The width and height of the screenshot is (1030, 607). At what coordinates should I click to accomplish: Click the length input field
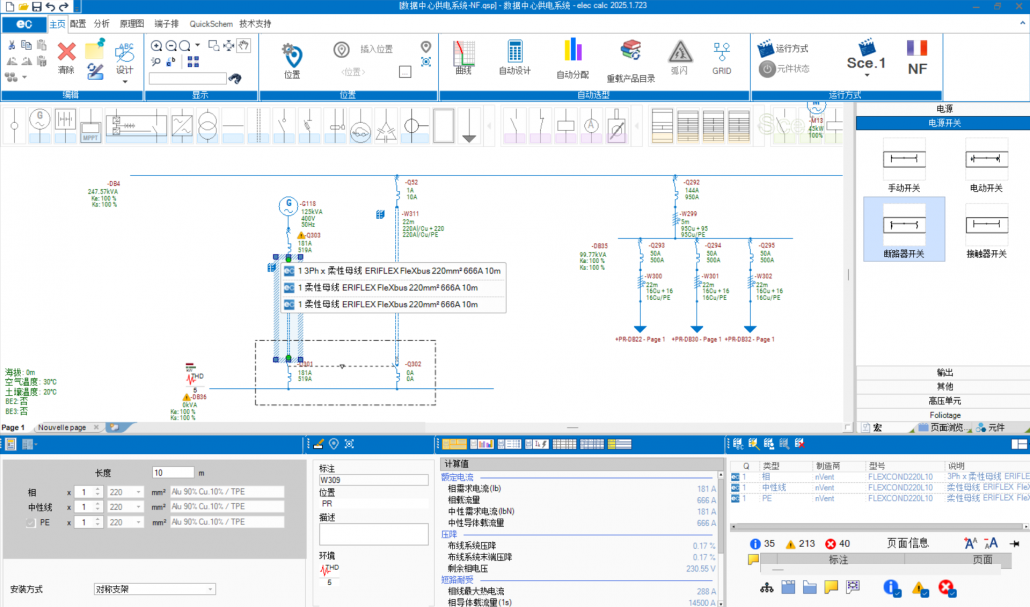click(x=173, y=472)
